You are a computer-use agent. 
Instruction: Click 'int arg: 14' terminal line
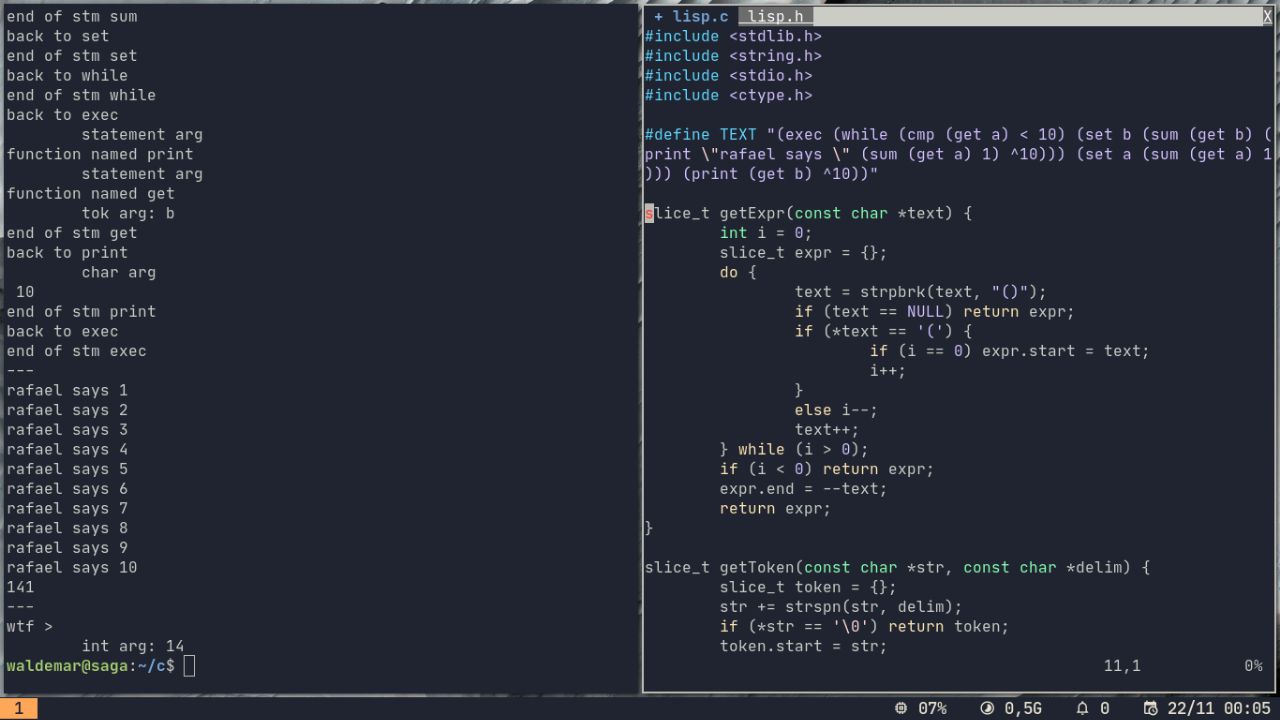coord(133,647)
